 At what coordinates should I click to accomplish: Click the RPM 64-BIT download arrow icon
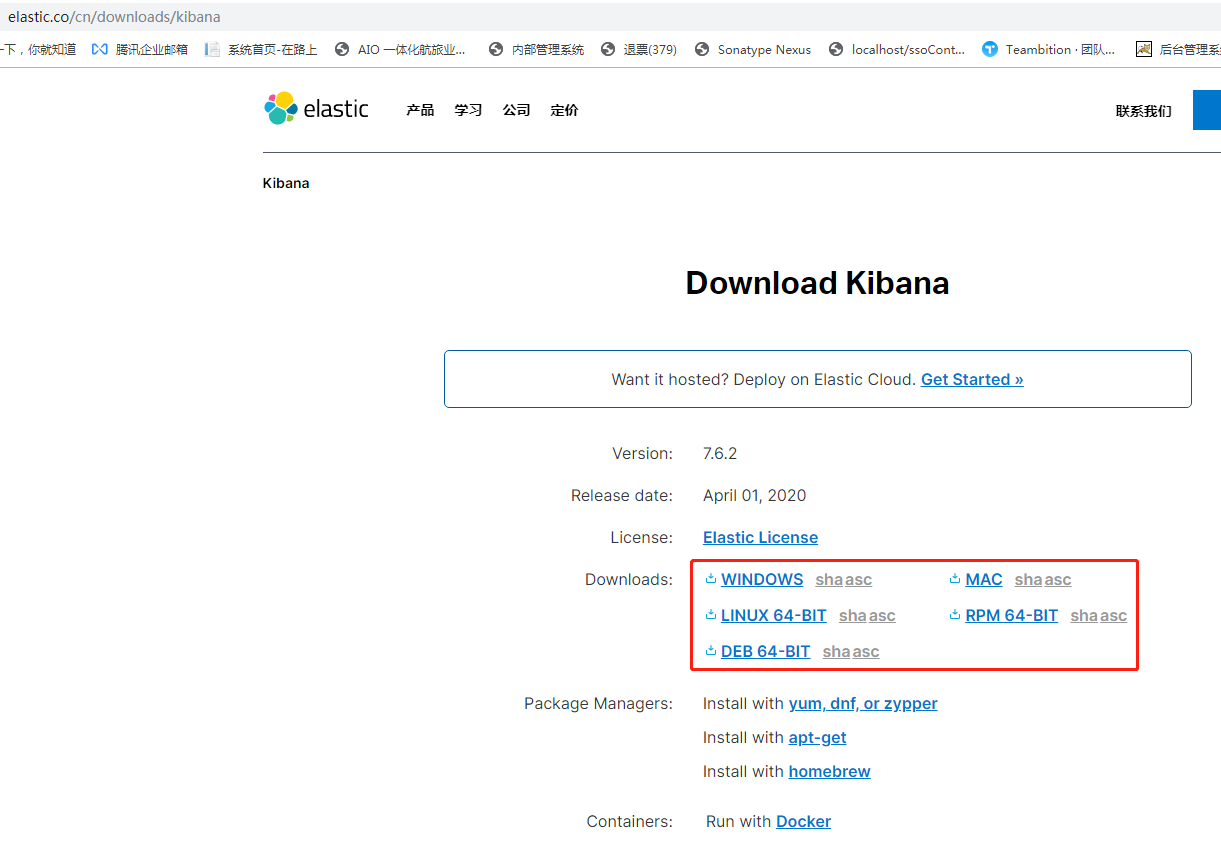tap(955, 615)
